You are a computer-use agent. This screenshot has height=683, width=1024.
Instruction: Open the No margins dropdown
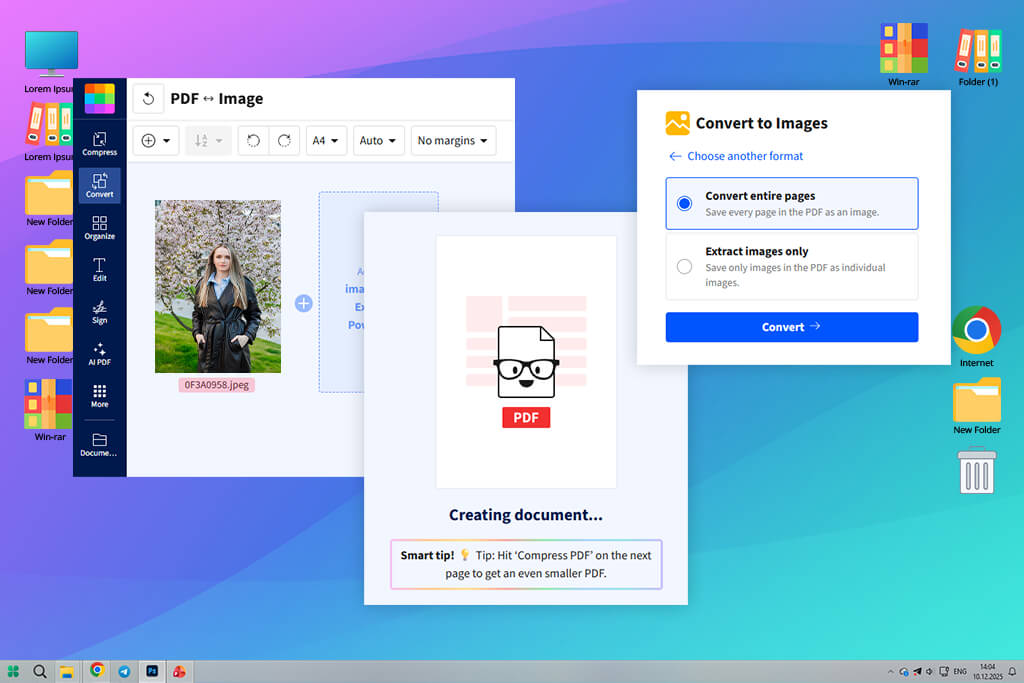tap(453, 140)
